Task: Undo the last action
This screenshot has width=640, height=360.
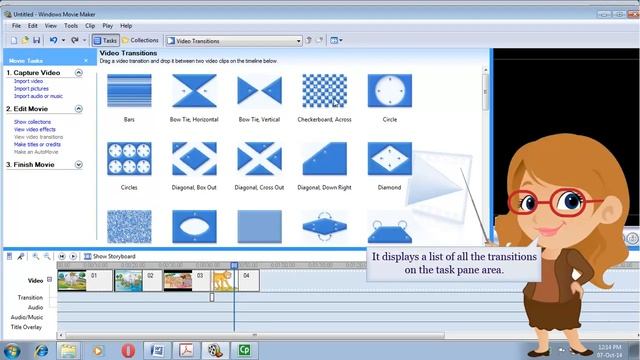Action: point(53,40)
